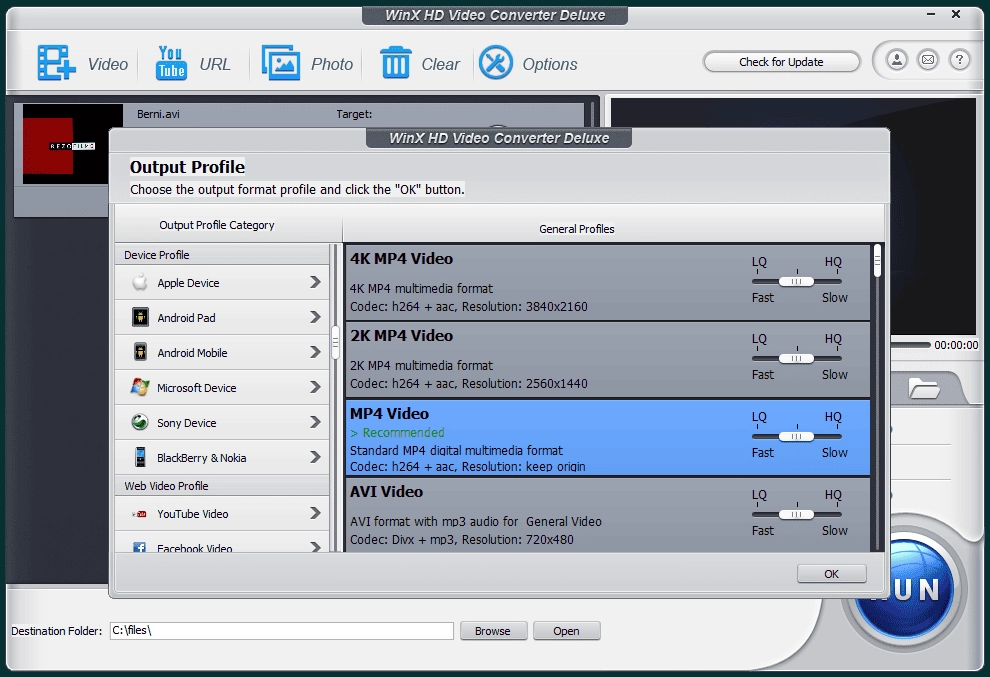Click the Browse button

[x=492, y=631]
